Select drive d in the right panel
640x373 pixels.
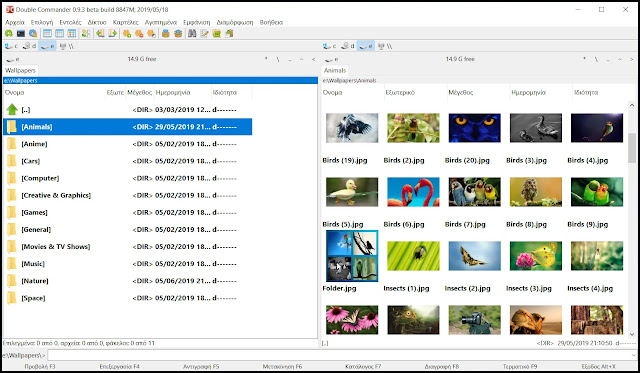[x=348, y=46]
